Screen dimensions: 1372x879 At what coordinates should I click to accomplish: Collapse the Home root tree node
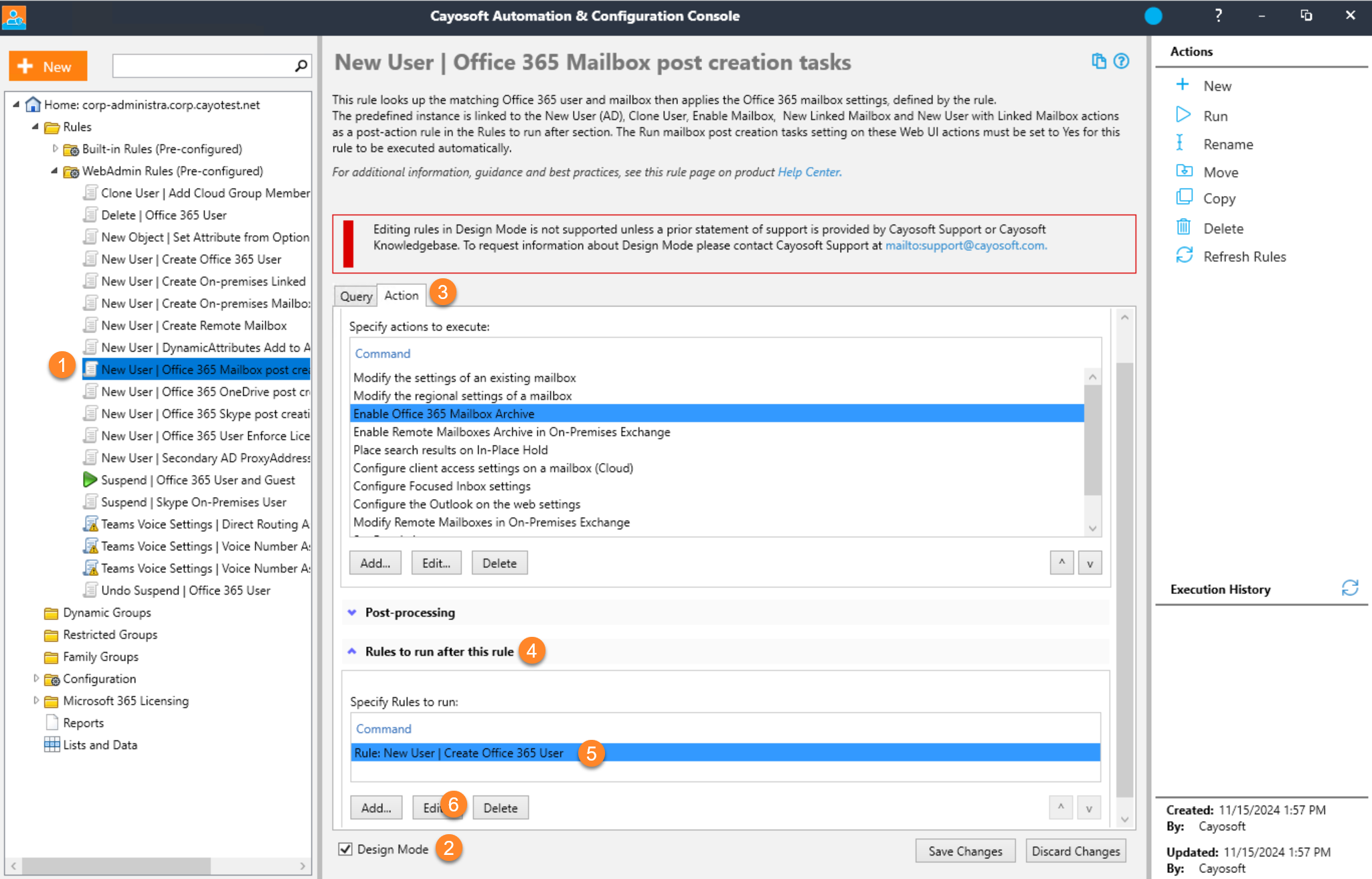tap(16, 104)
